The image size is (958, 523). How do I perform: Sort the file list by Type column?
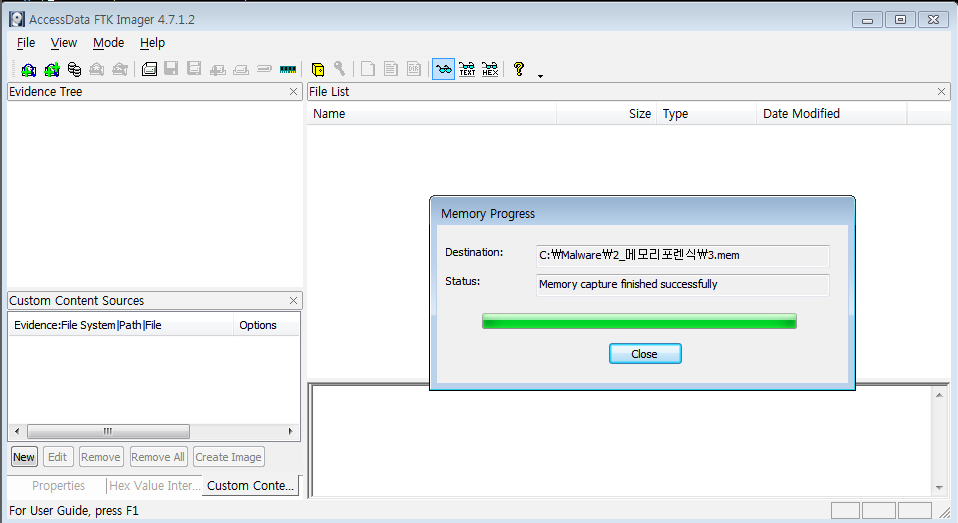click(707, 114)
